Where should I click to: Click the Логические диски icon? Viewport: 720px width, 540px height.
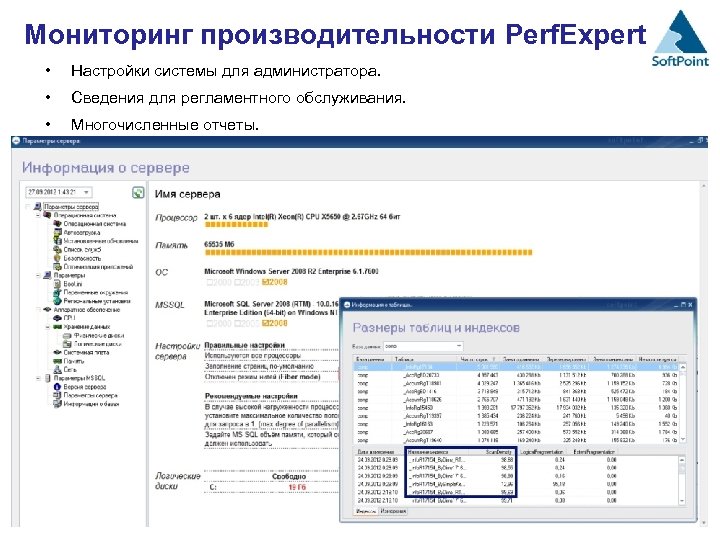coord(67,343)
